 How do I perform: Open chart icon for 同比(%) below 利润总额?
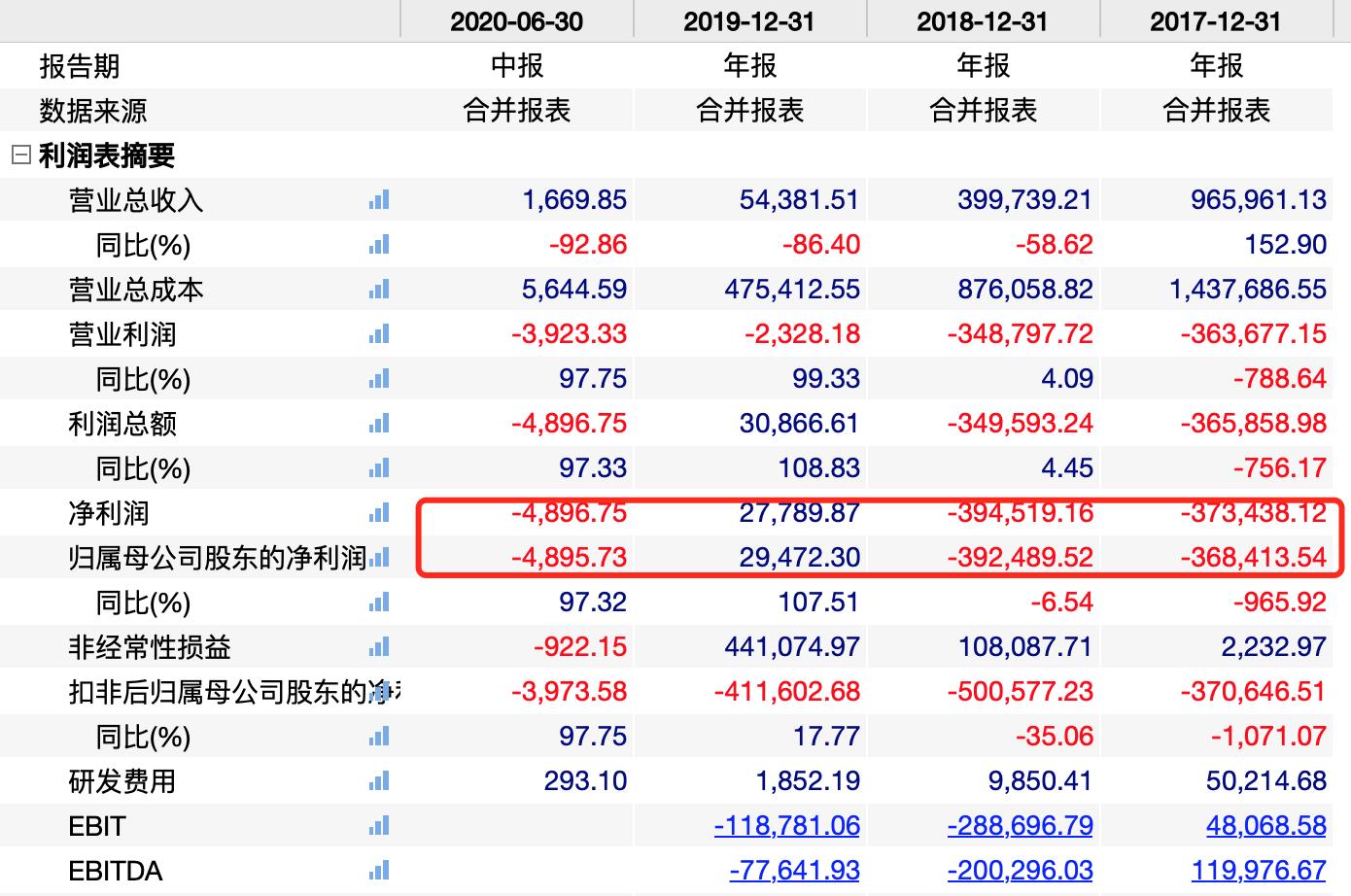tap(379, 468)
